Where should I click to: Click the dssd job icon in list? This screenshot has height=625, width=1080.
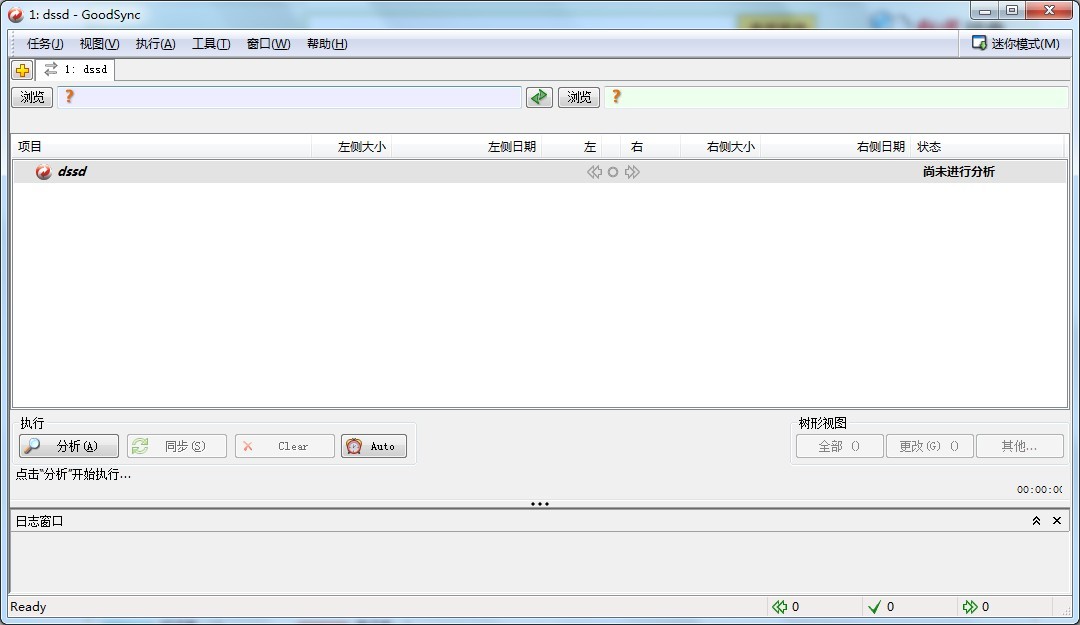(x=43, y=172)
